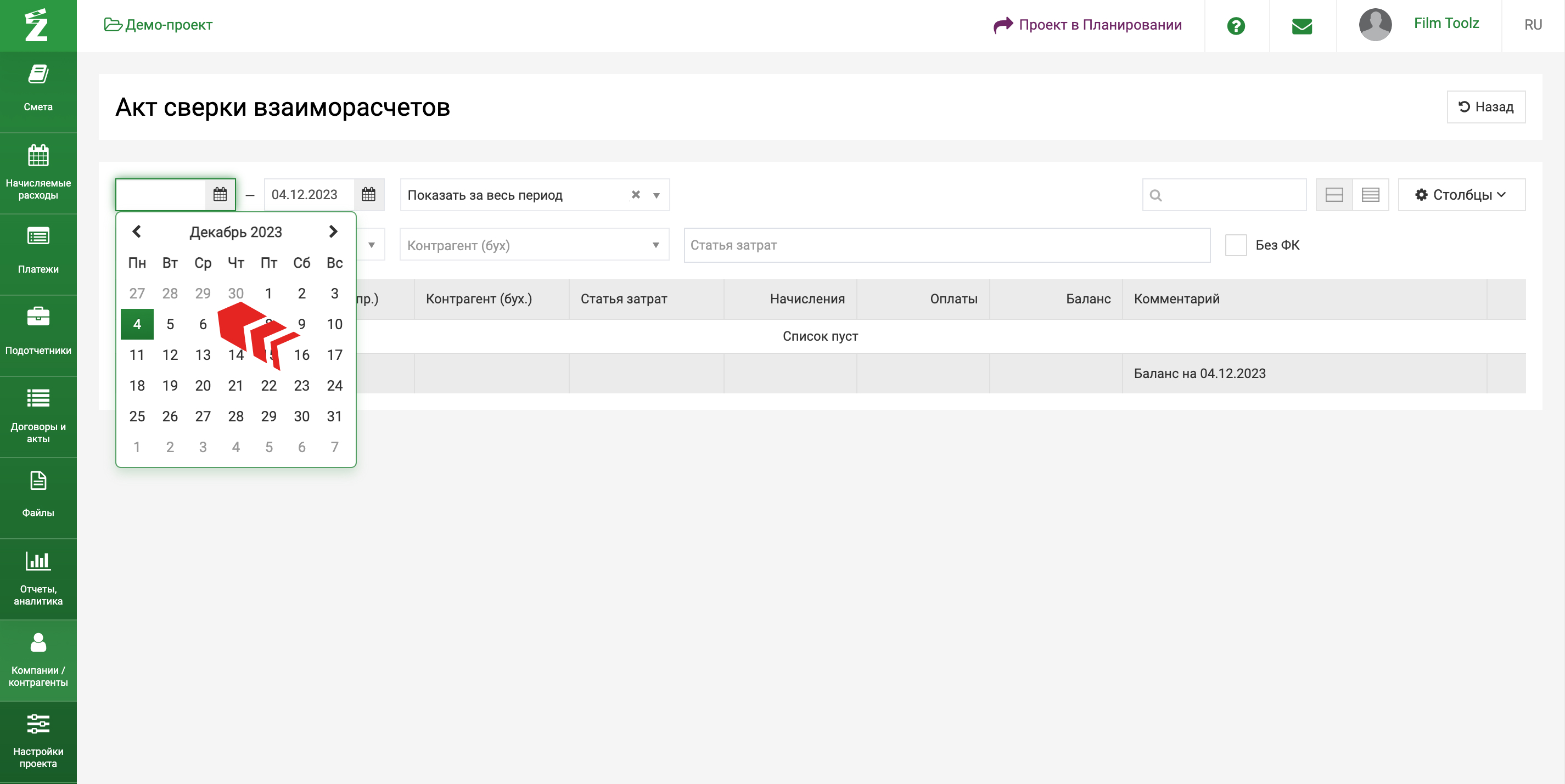Select December 19 in the calendar
The width and height of the screenshot is (1565, 784).
(x=170, y=386)
